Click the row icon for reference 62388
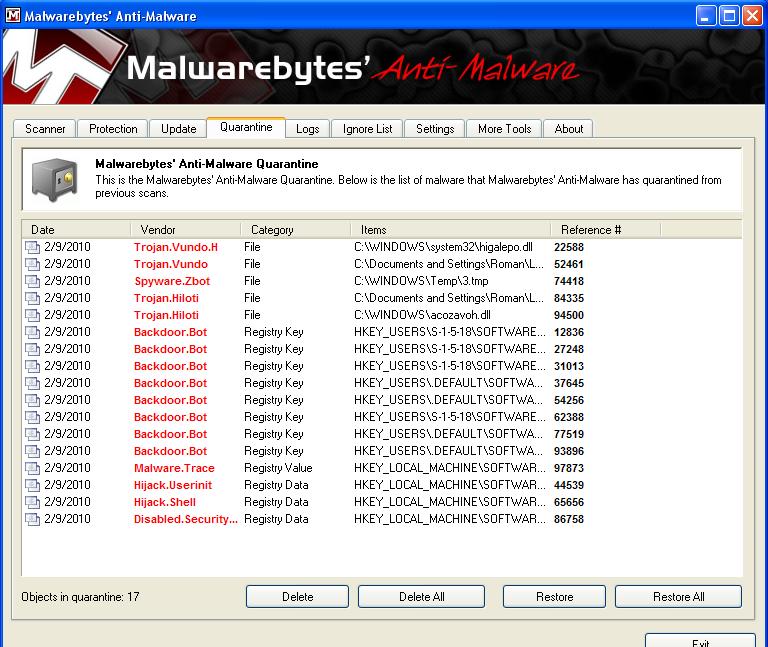Viewport: 768px width, 647px height. tap(33, 417)
